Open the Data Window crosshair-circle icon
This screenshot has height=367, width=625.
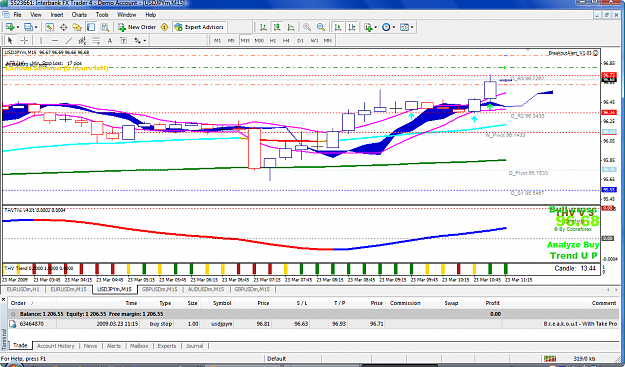63,27
